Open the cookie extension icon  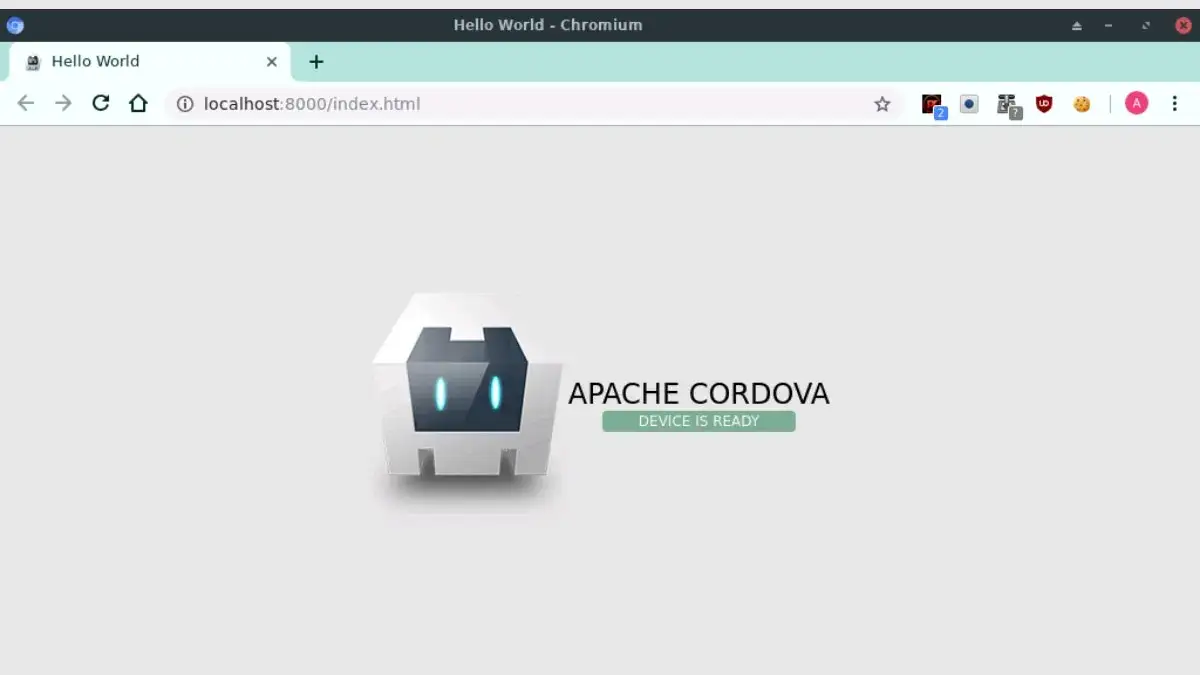[1081, 103]
